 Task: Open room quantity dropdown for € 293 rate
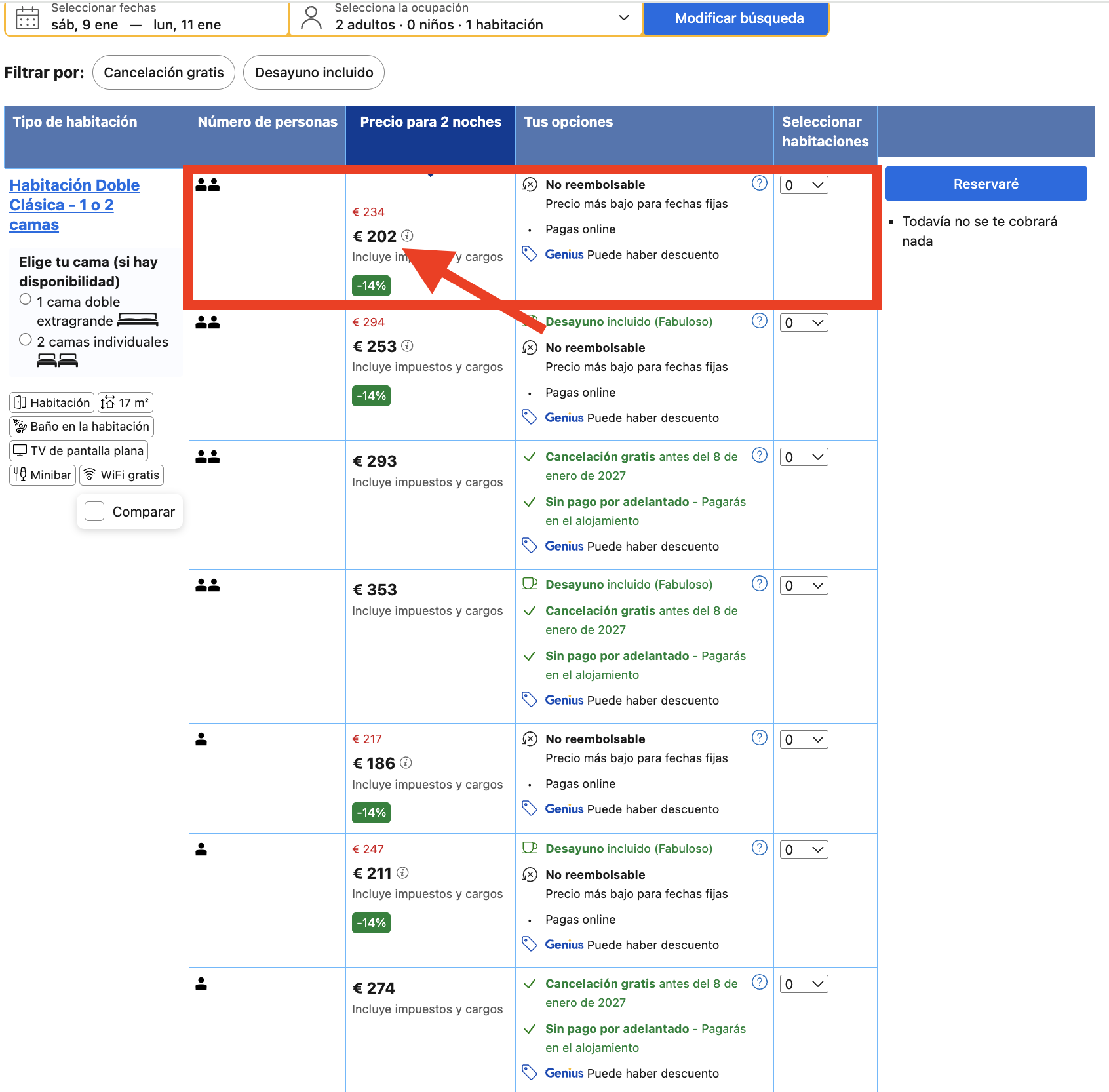[x=804, y=457]
